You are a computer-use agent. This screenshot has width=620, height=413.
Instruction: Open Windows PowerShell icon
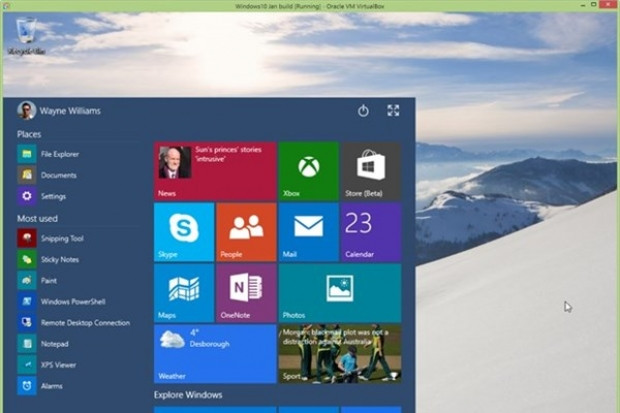27,301
